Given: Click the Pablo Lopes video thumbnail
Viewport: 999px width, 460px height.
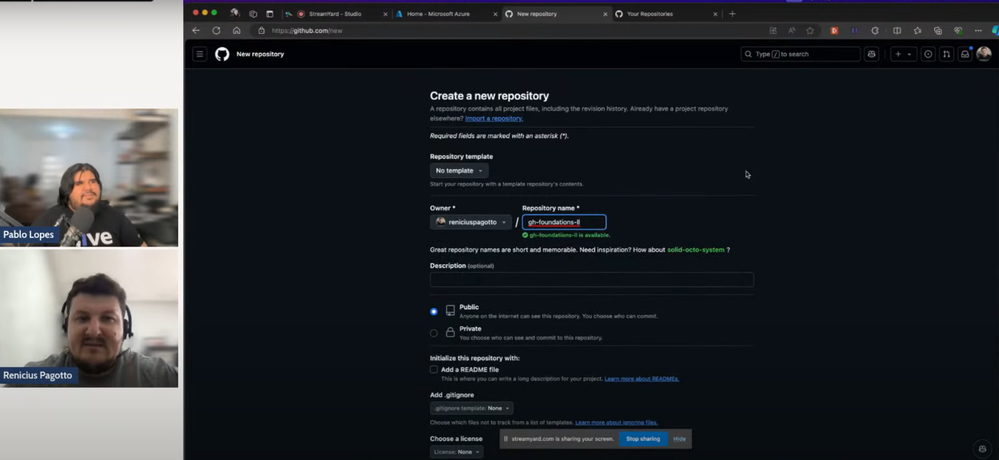Looking at the screenshot, I should click(x=89, y=178).
